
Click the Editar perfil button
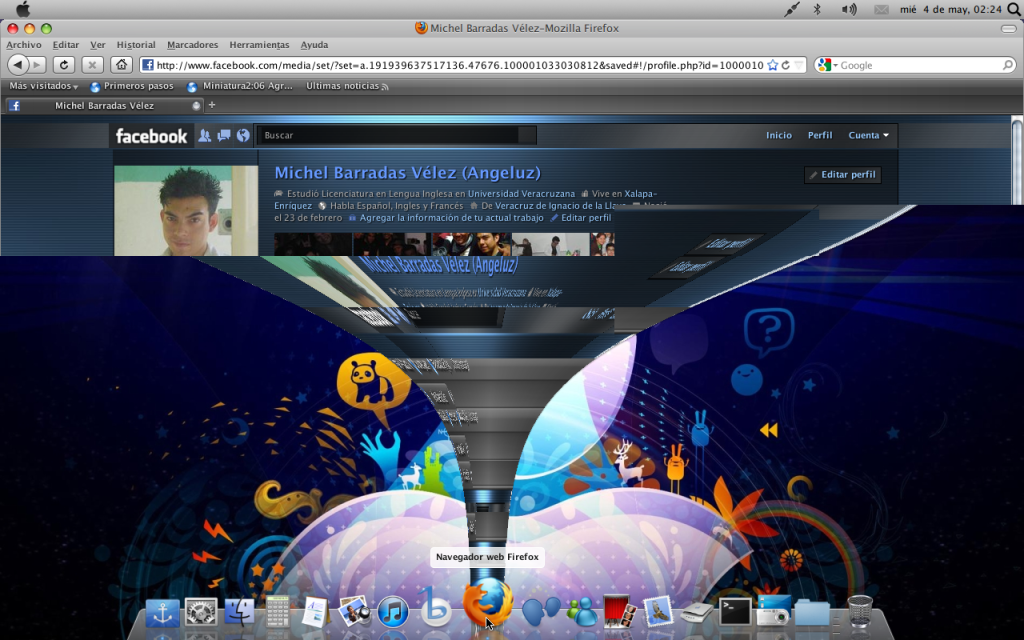tap(842, 174)
